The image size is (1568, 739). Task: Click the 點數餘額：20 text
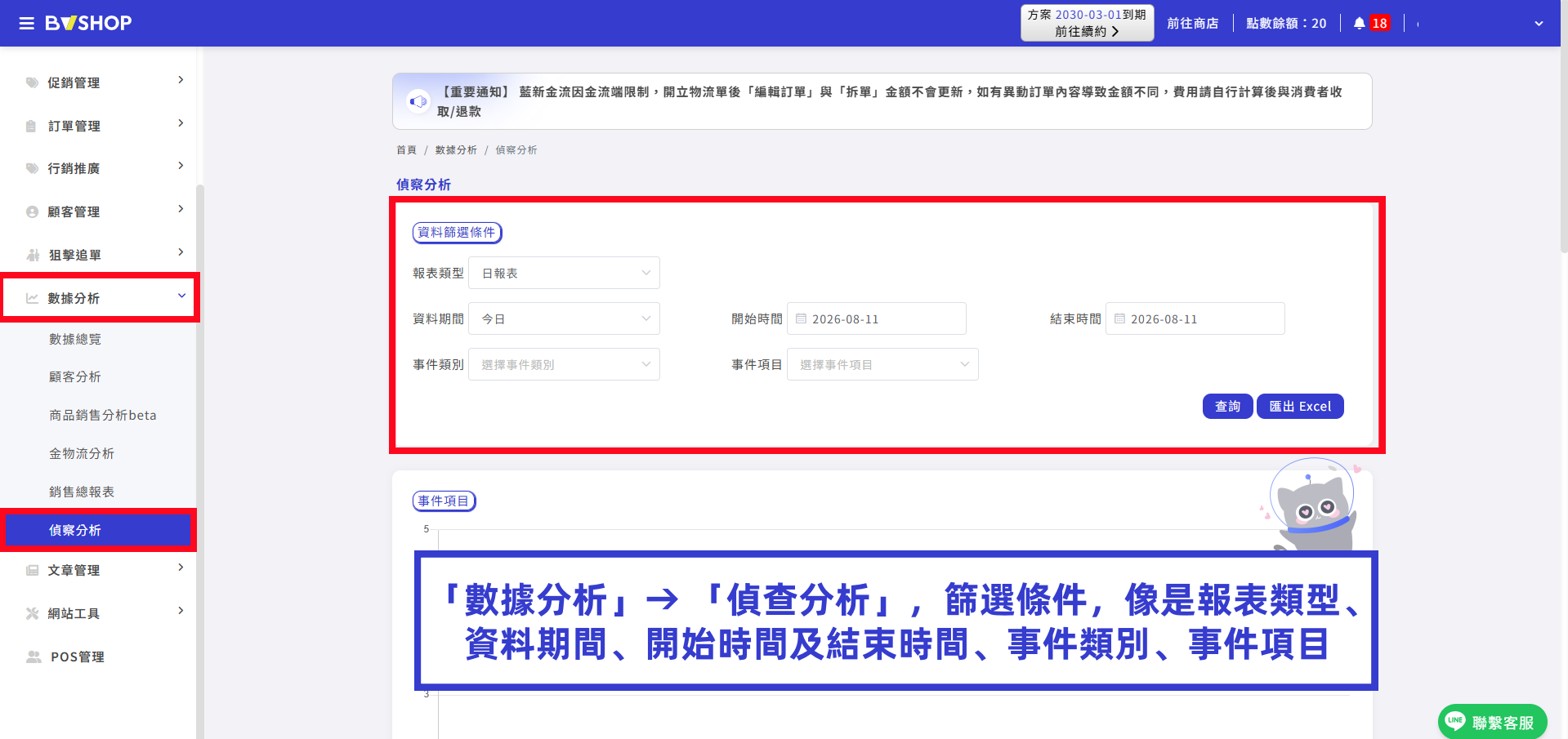(x=1286, y=23)
